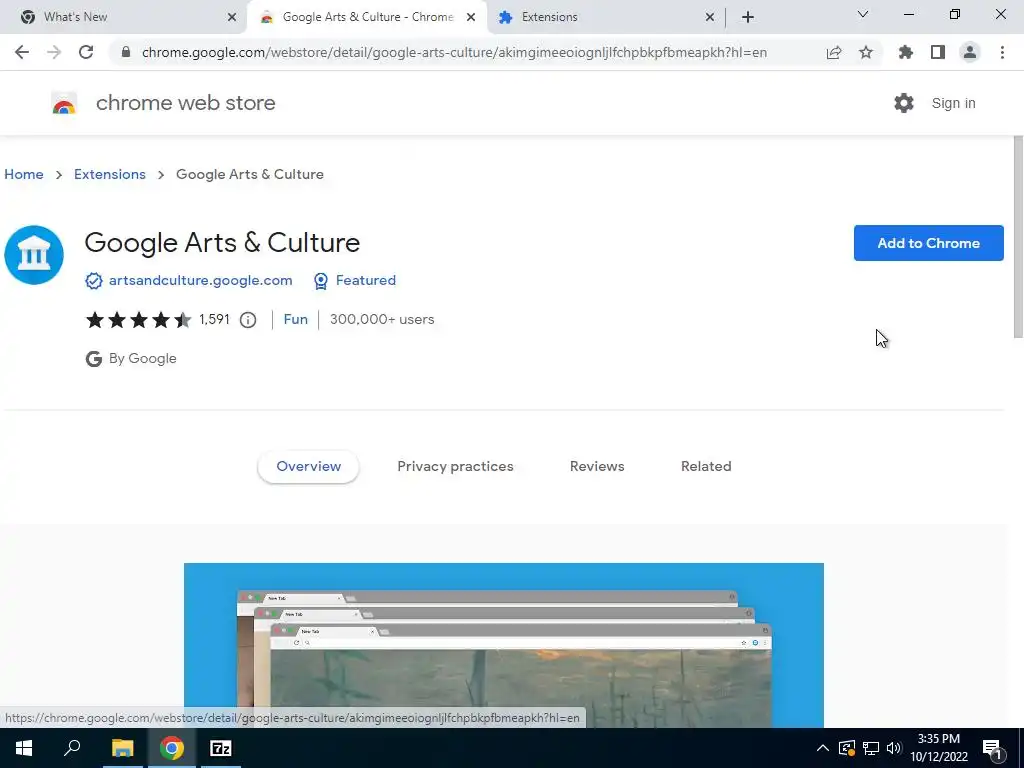The width and height of the screenshot is (1024, 768).
Task: Click the verified publisher checkmark icon
Action: point(93,281)
